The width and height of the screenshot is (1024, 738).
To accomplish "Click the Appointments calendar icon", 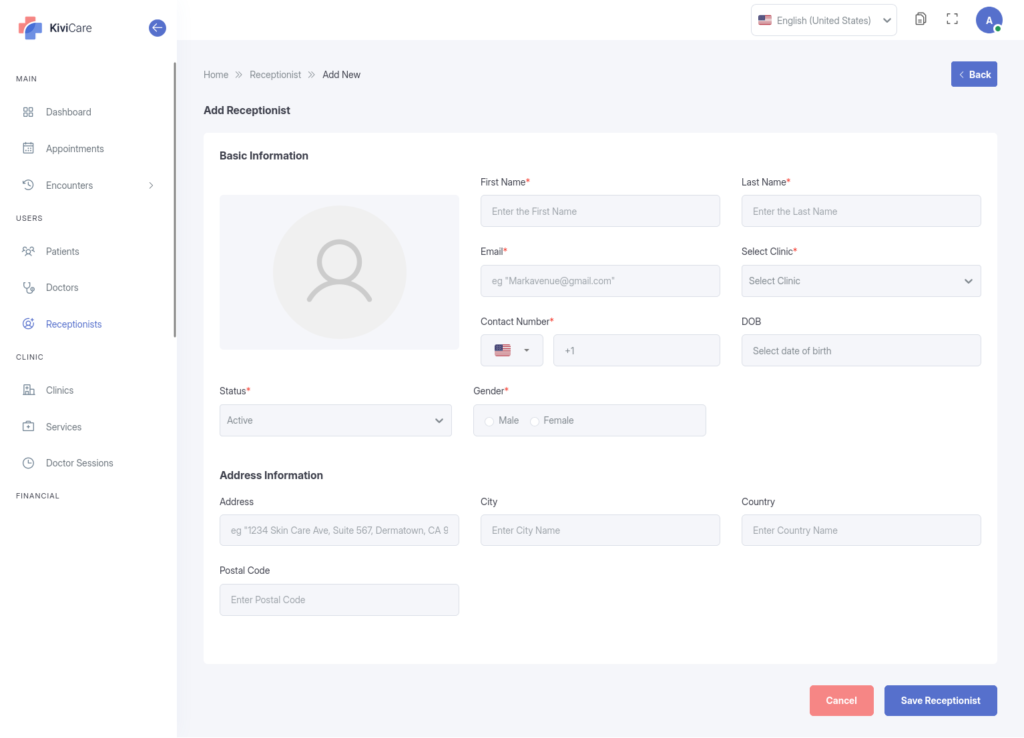I will 28,149.
